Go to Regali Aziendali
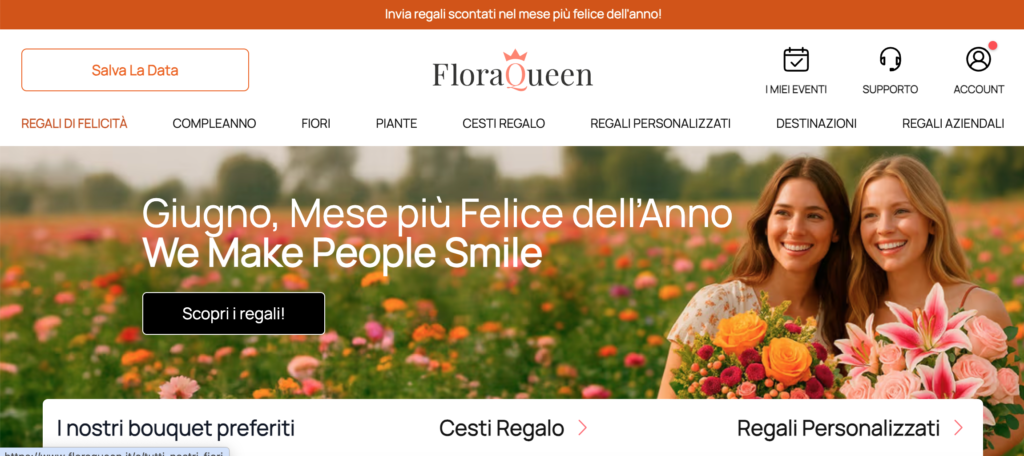Screen dimensions: 1024x456 point(953,123)
